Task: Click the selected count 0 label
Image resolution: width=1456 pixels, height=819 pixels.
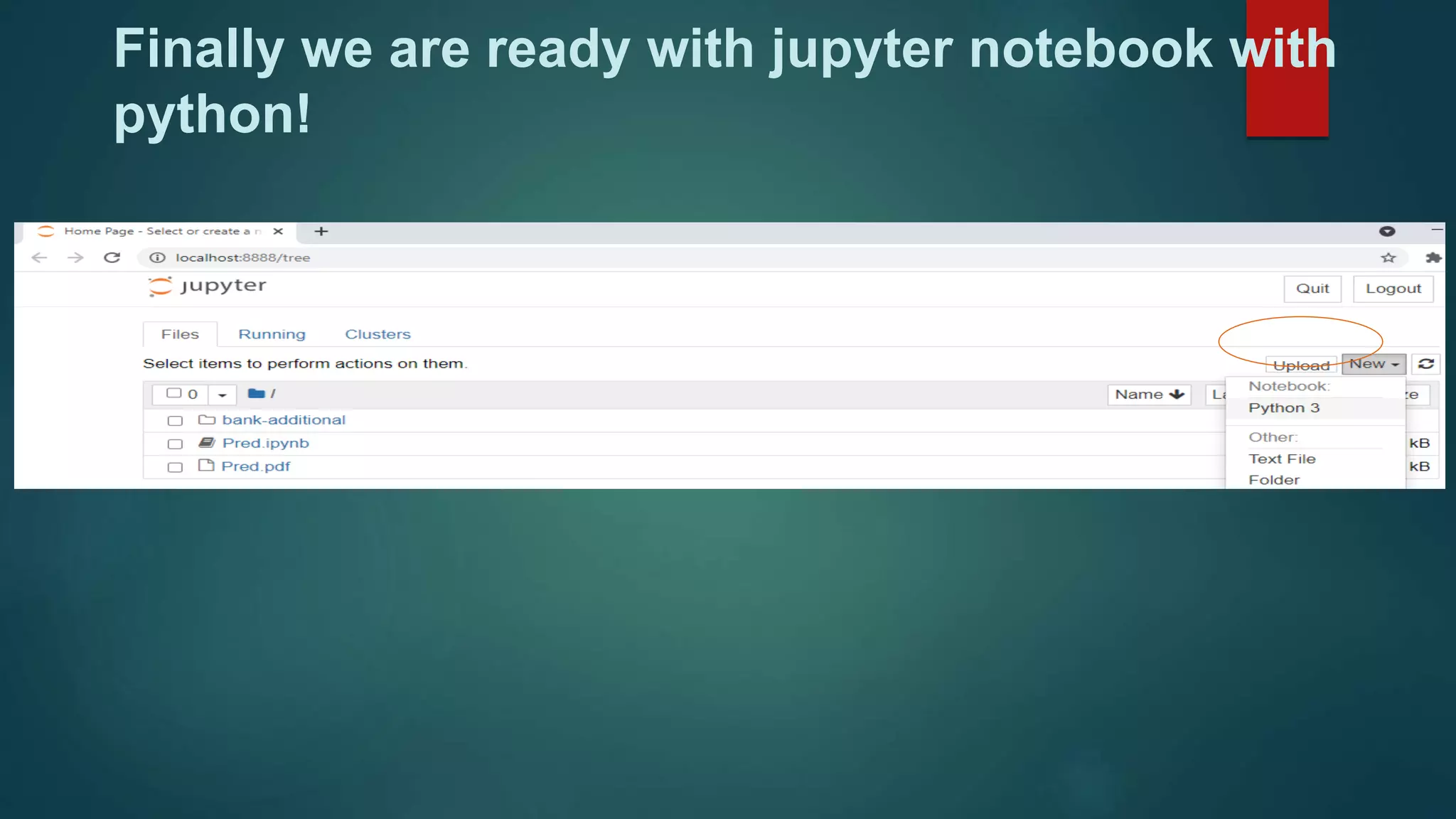Action: pos(193,394)
